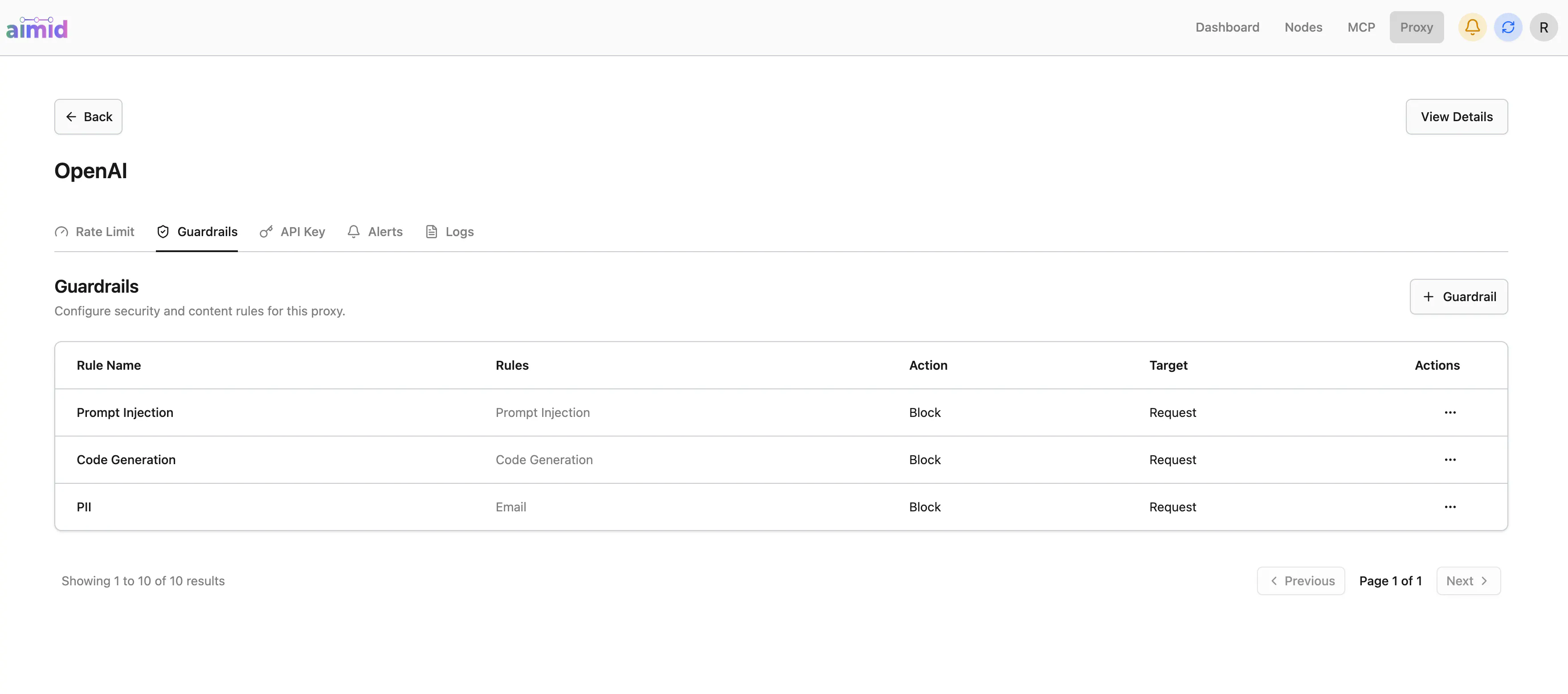The width and height of the screenshot is (1568, 694).
Task: Click the Target column header
Action: coord(1168,365)
